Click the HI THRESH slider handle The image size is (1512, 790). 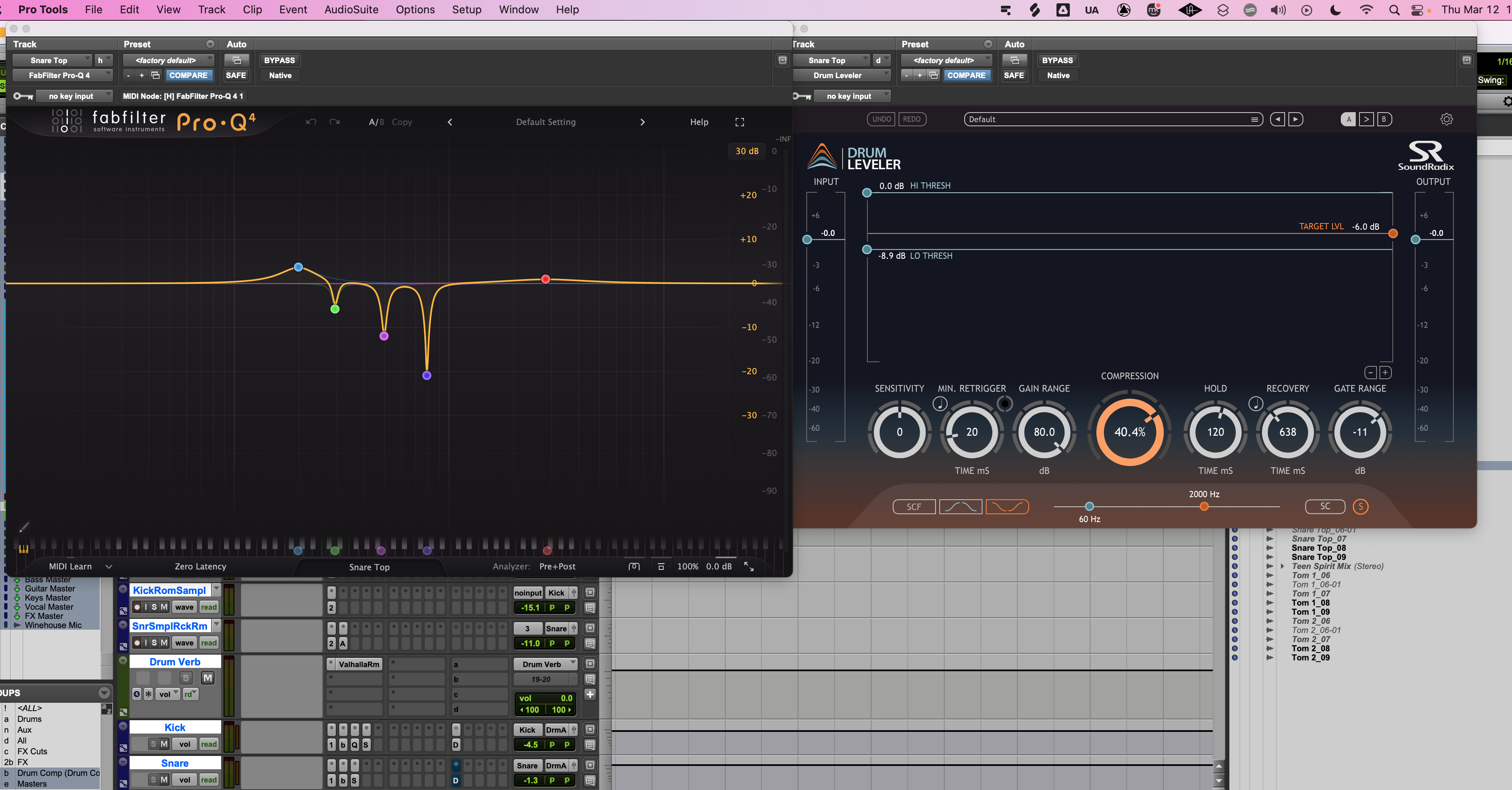(867, 193)
